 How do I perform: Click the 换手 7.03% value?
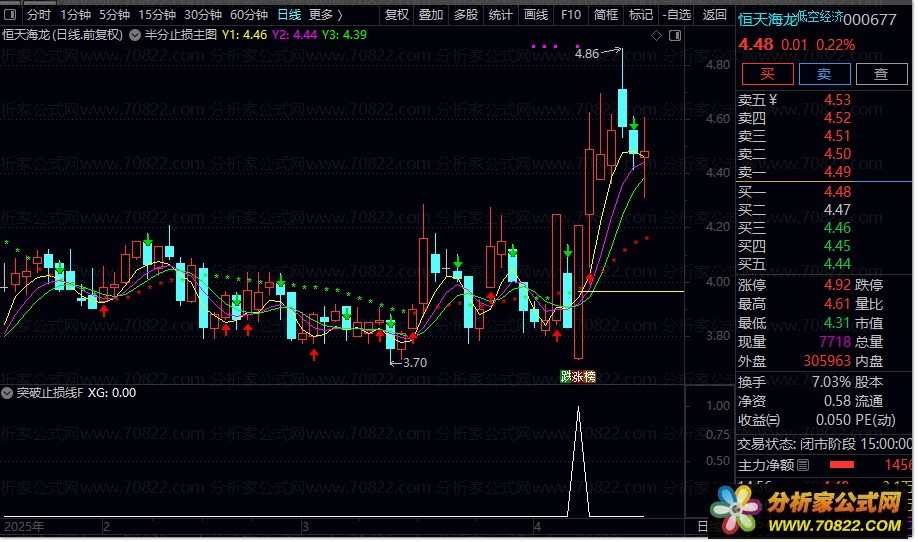click(x=831, y=382)
